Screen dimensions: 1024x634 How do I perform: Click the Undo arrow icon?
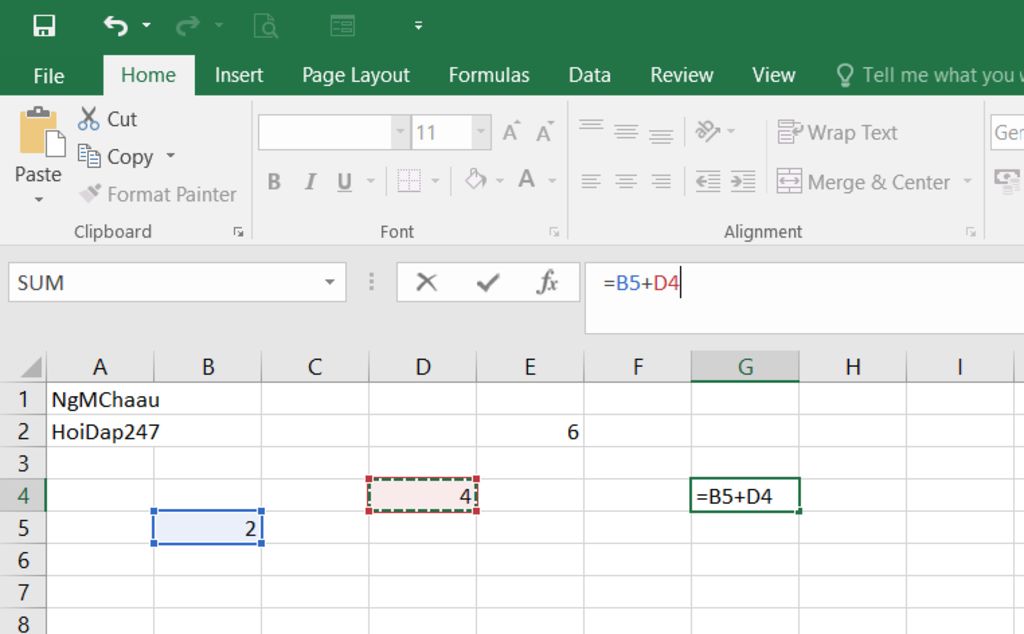point(116,26)
